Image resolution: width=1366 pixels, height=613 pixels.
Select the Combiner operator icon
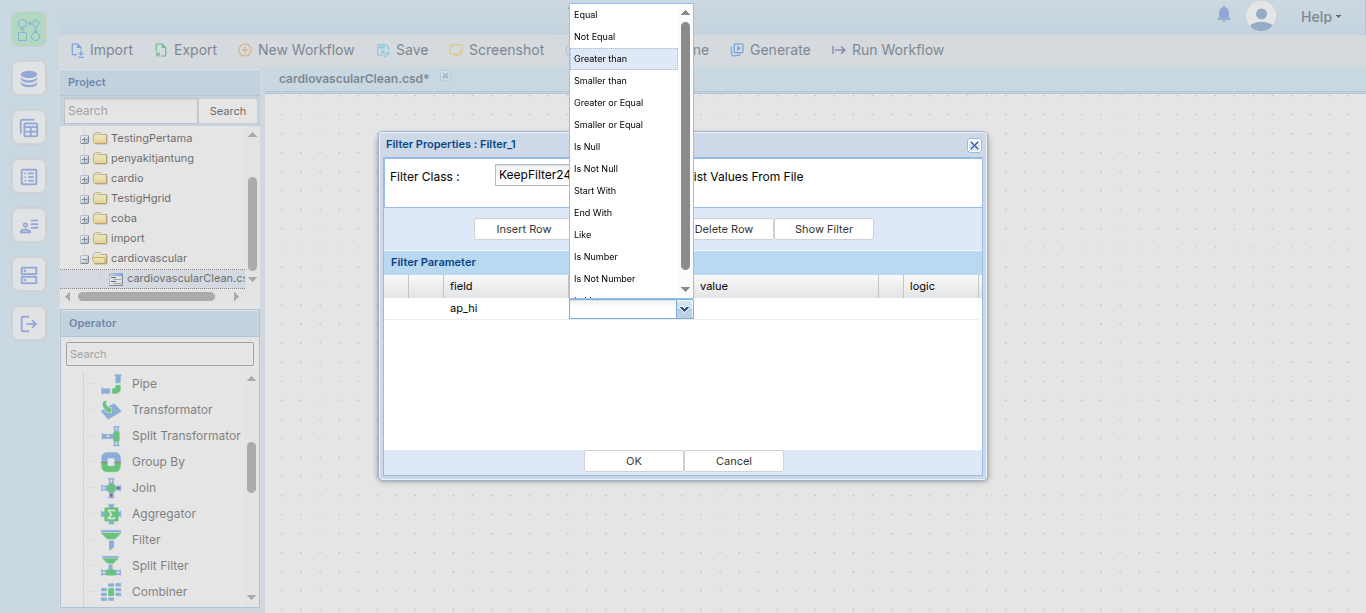[x=111, y=592]
